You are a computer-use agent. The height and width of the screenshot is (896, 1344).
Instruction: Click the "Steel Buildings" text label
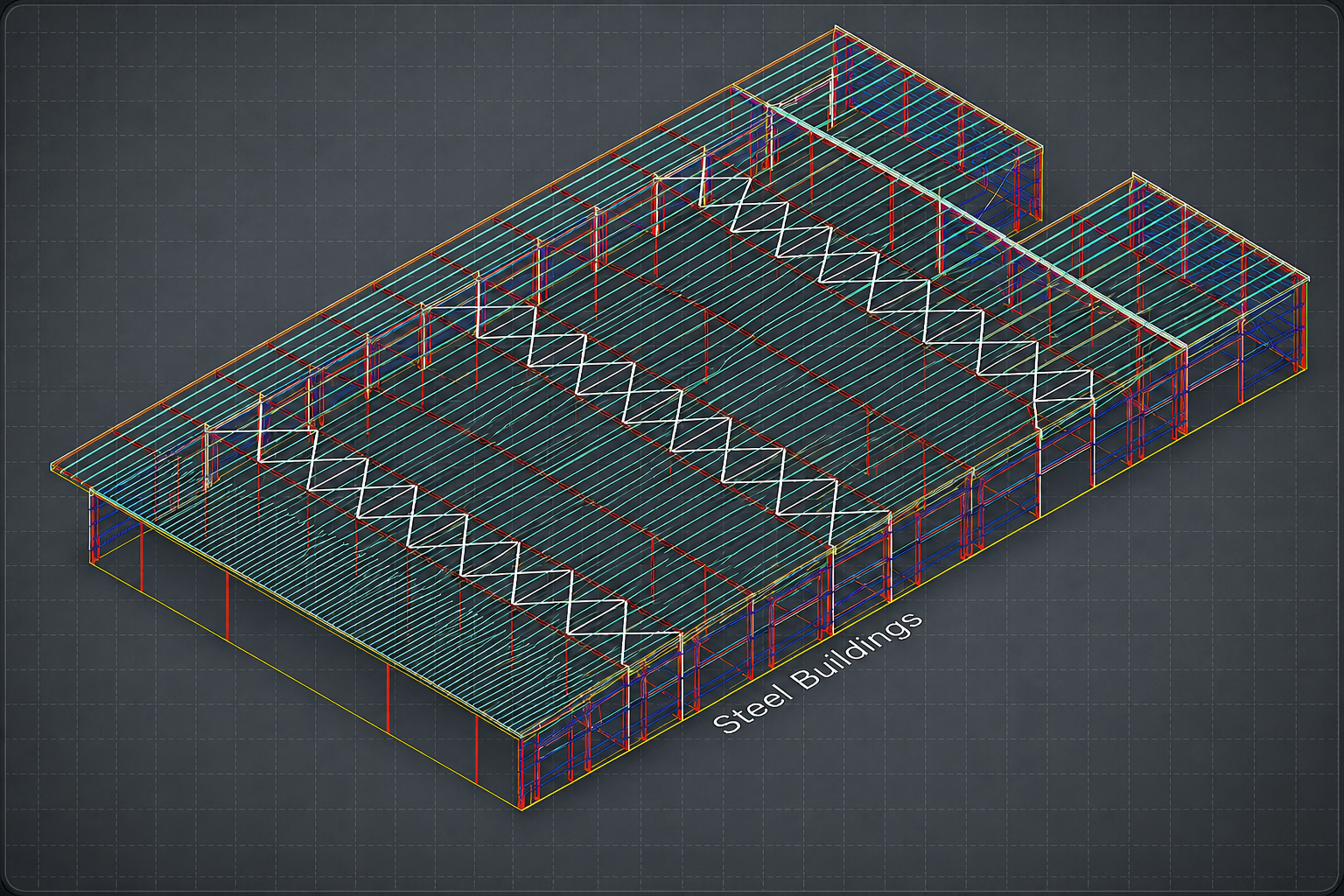pyautogui.click(x=817, y=671)
